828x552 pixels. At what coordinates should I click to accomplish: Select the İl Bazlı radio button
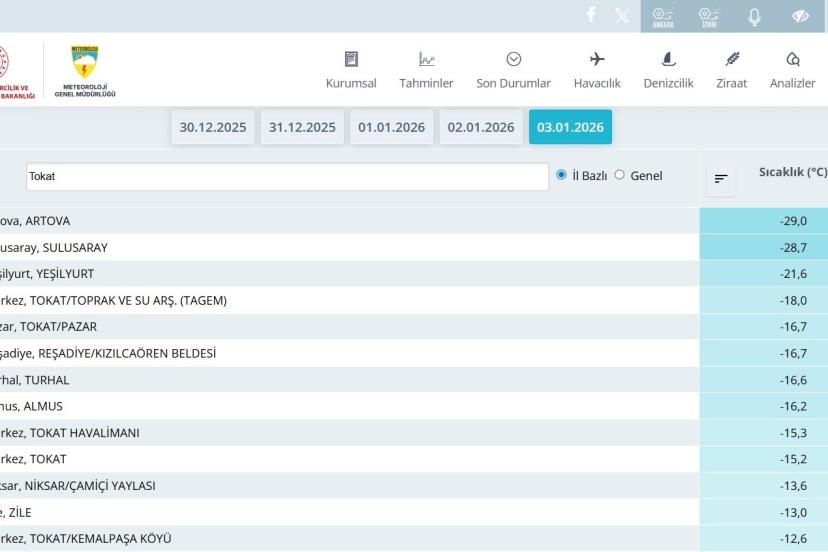click(561, 175)
